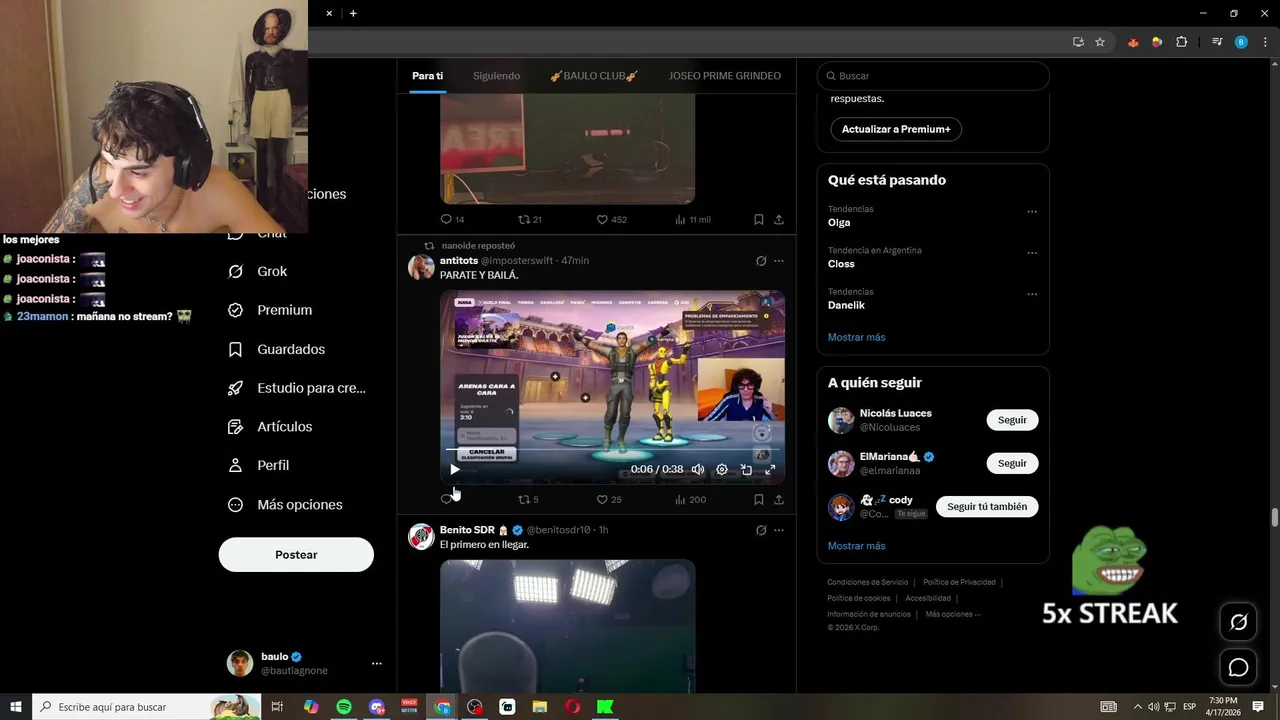Mute the video volume
The width and height of the screenshot is (1280, 720).
698,469
